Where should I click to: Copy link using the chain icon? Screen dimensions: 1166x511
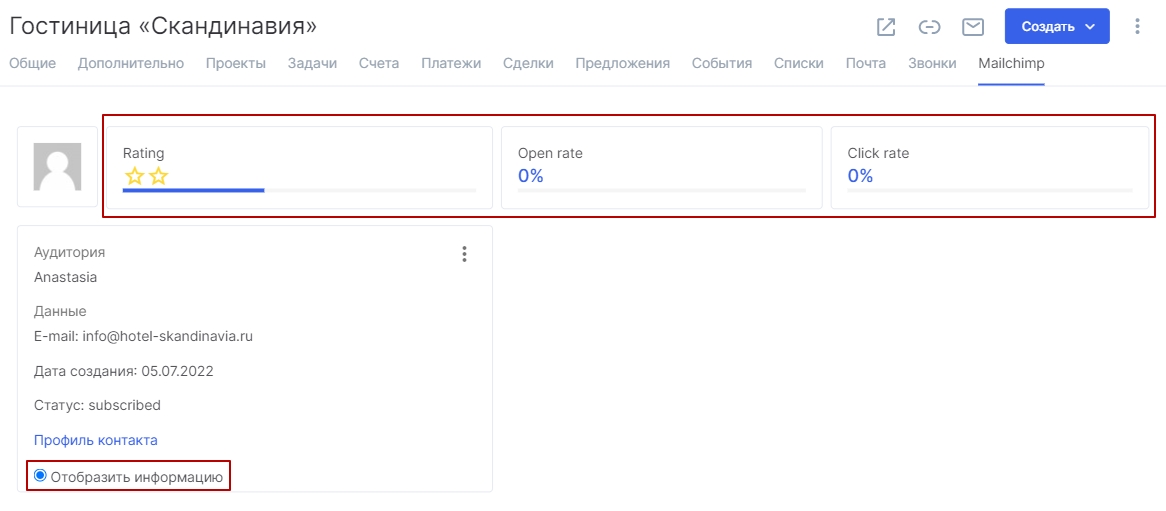coord(929,27)
